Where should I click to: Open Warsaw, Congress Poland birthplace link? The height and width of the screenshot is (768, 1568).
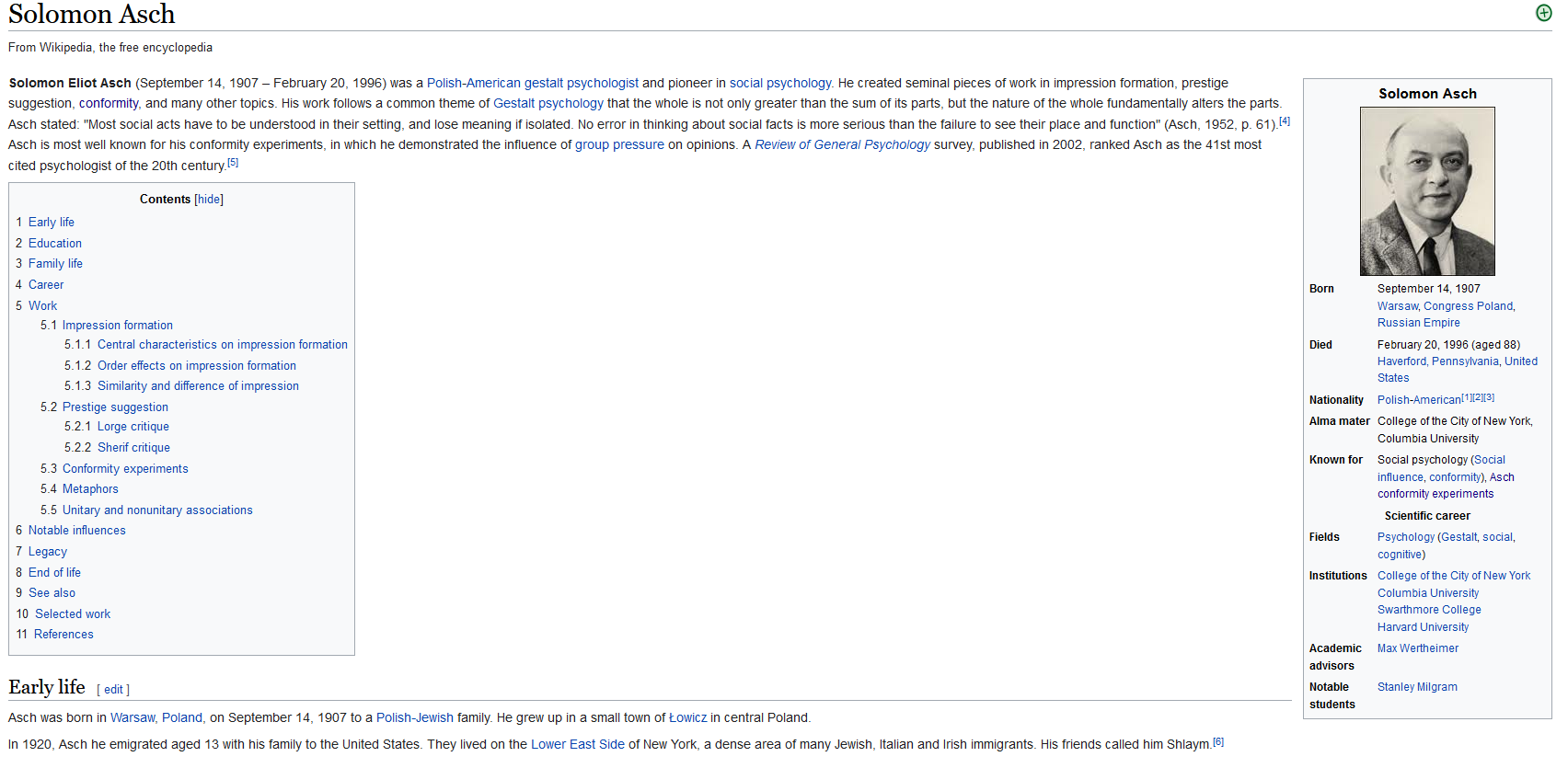click(1446, 306)
